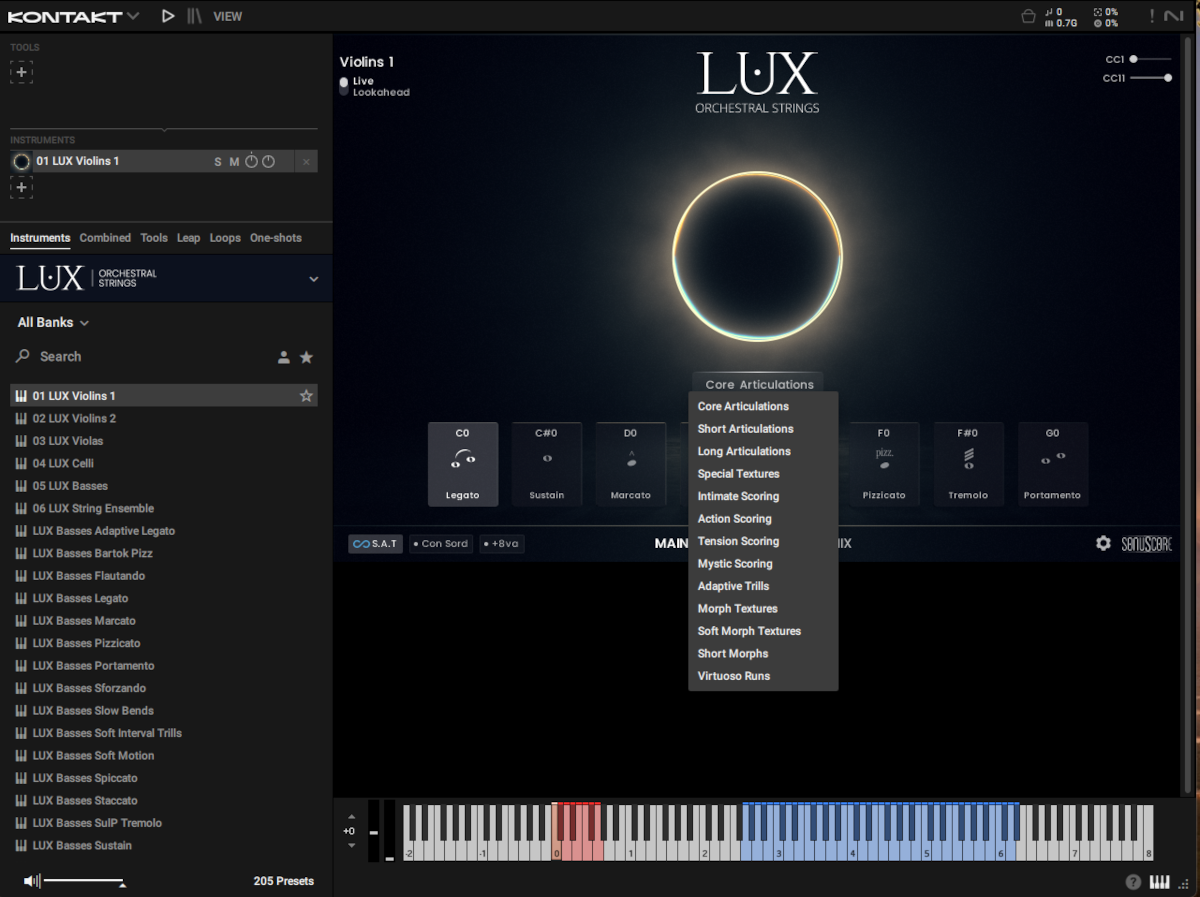This screenshot has width=1200, height=897.
Task: Choose Virtuoso Runs from the articulation menu
Action: tap(734, 676)
